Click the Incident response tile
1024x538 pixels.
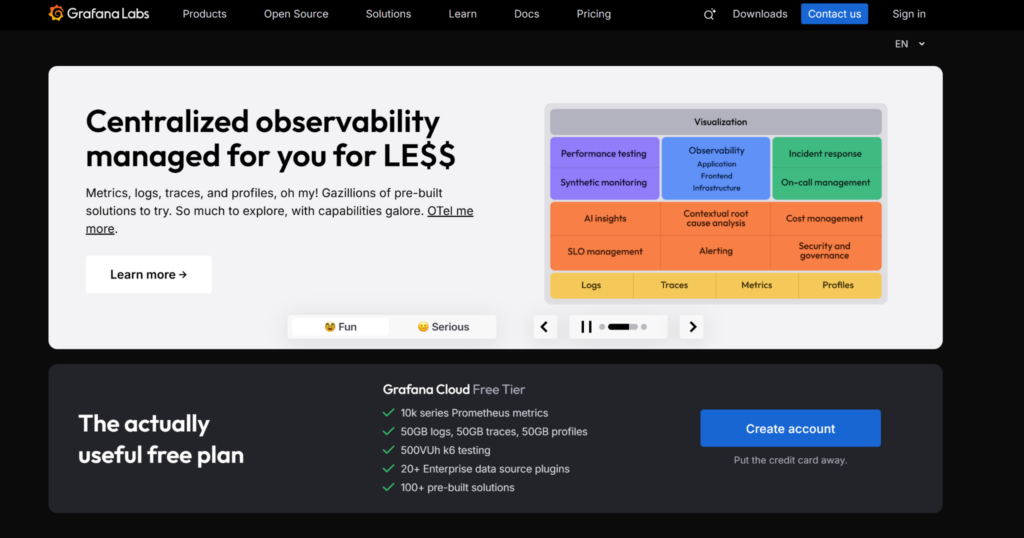825,153
